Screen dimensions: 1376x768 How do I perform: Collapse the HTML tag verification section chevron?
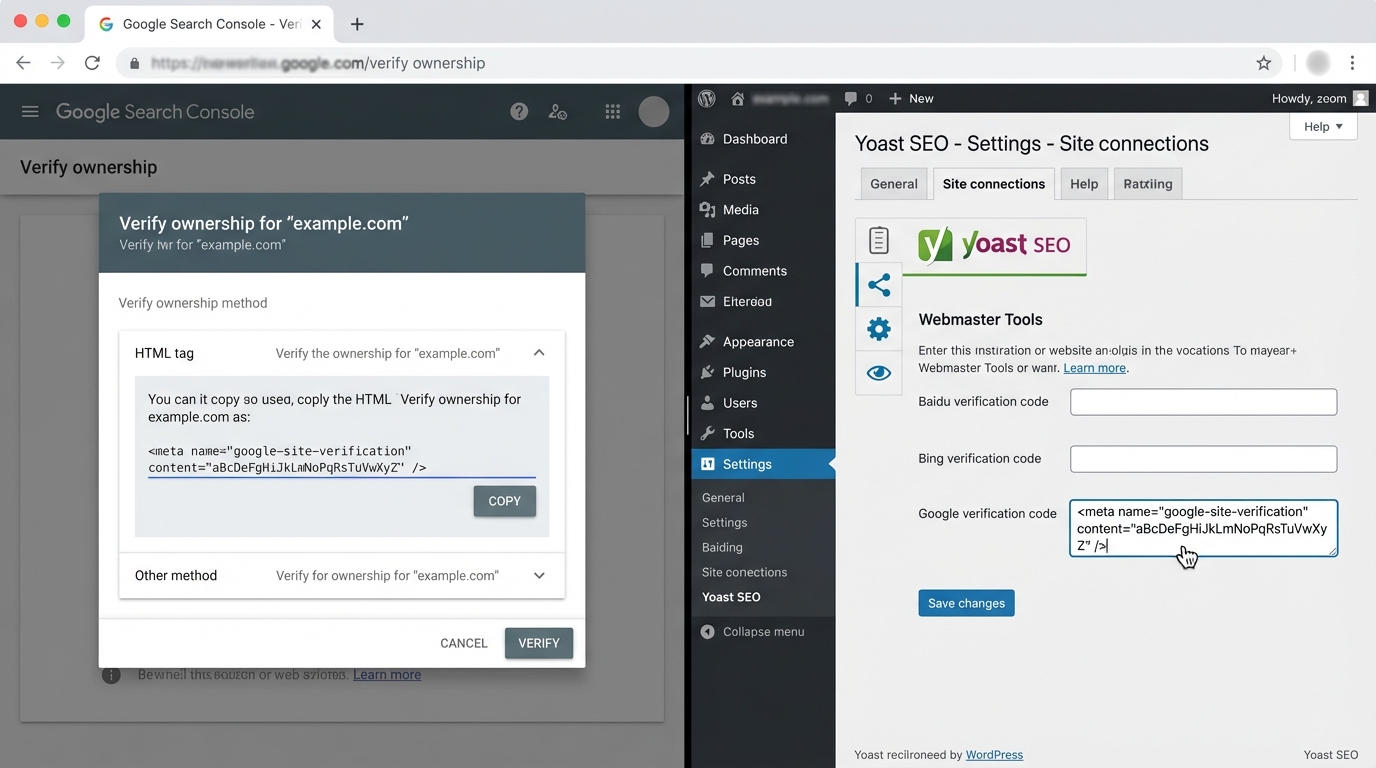point(539,352)
